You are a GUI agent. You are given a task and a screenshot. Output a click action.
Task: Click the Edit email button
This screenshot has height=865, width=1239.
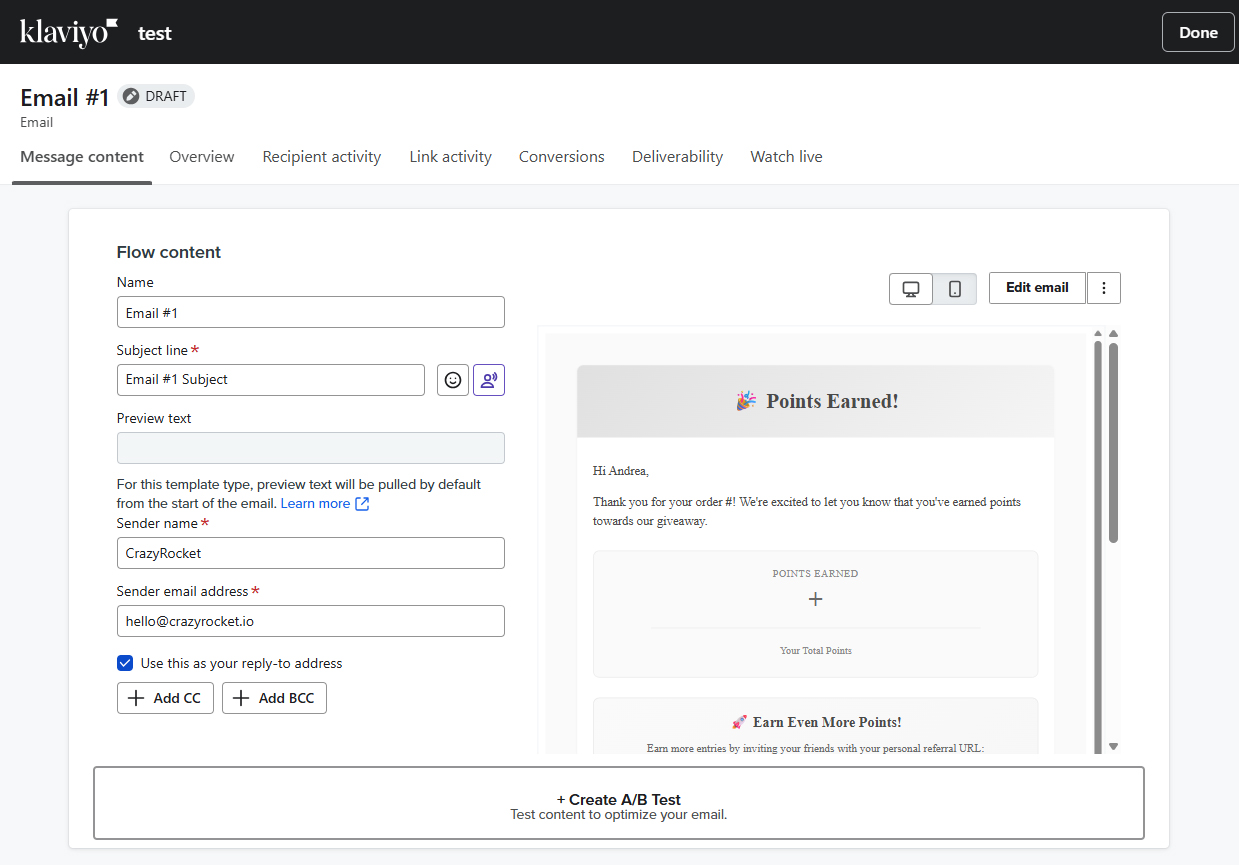[1037, 288]
